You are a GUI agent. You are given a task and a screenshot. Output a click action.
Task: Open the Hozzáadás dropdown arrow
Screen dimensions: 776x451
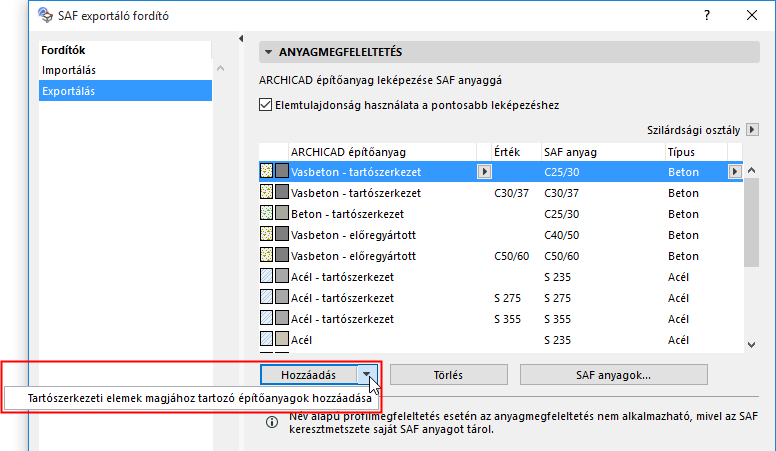(x=367, y=375)
